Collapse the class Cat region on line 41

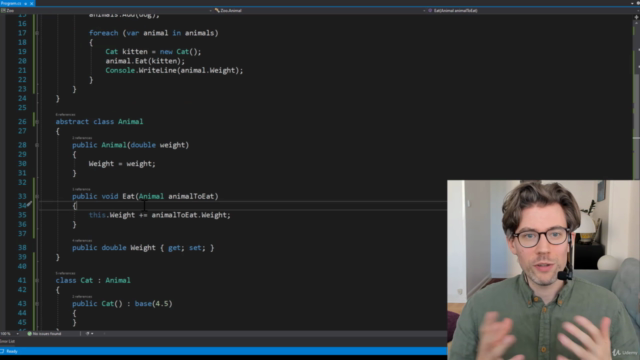coord(37,280)
